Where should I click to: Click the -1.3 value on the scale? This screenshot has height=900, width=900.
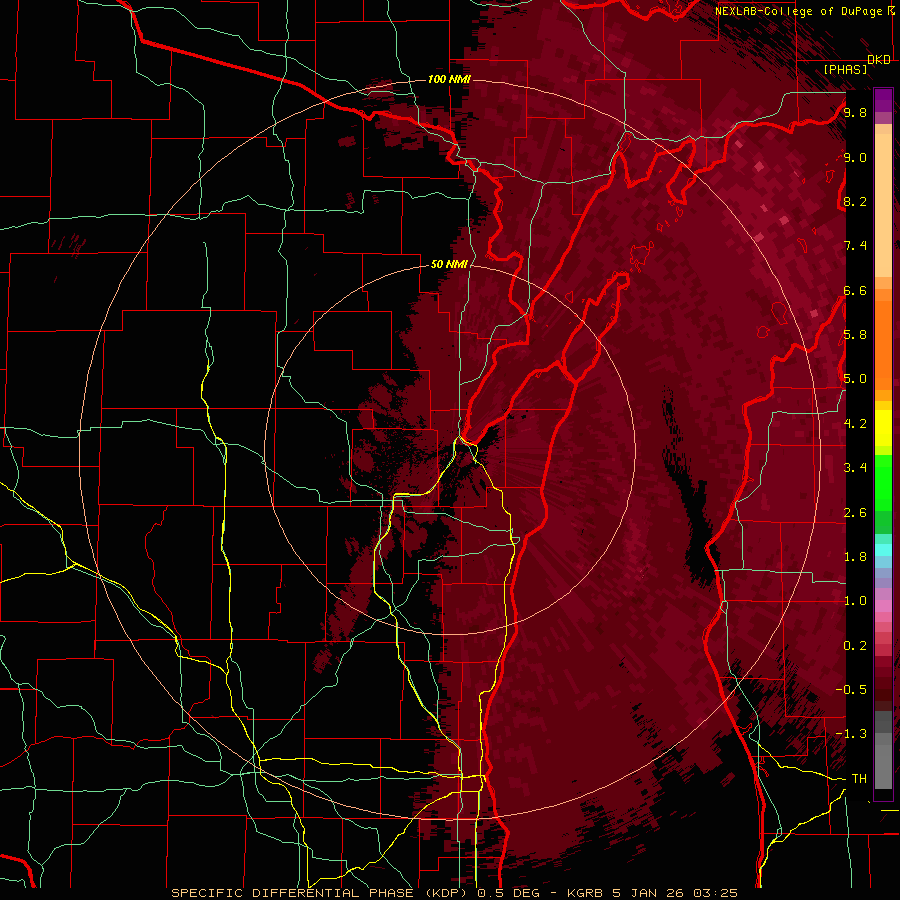(x=851, y=734)
